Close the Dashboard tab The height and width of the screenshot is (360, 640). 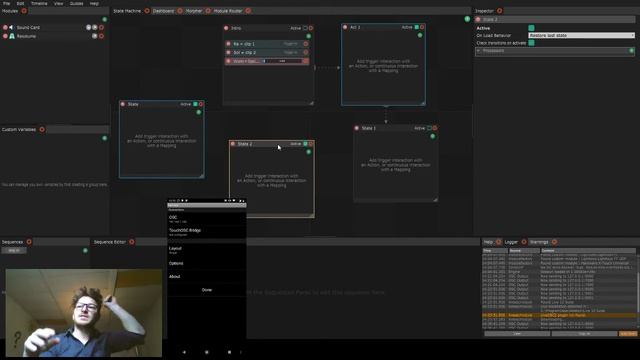[x=180, y=11]
